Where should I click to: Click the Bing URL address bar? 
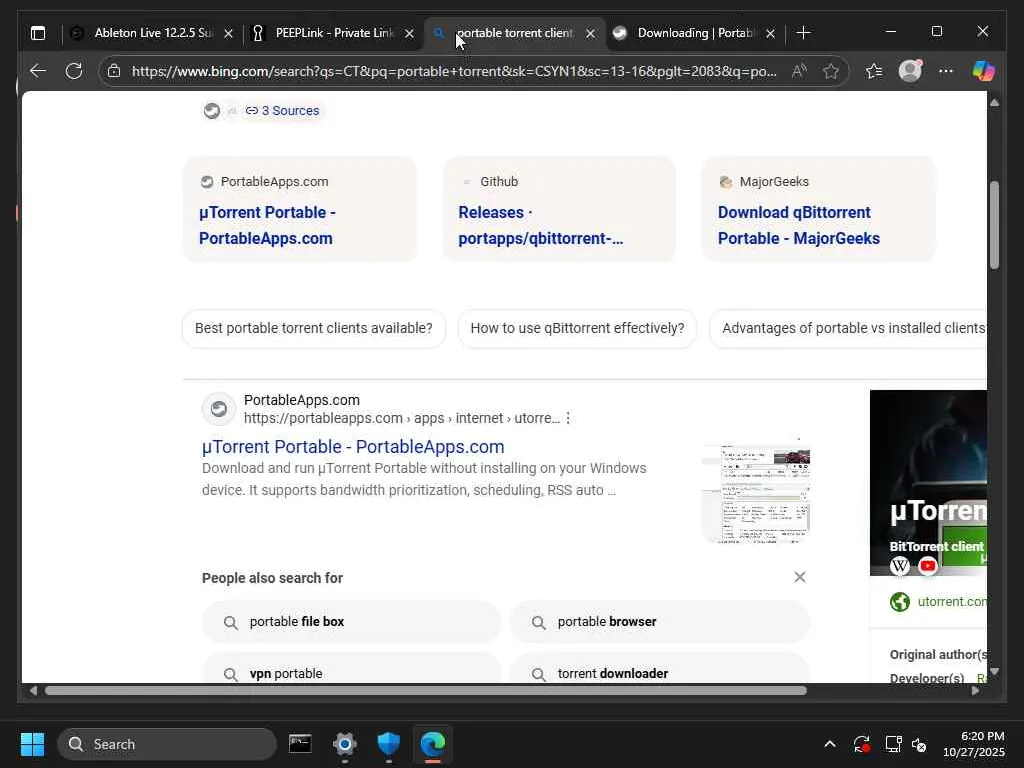[454, 71]
